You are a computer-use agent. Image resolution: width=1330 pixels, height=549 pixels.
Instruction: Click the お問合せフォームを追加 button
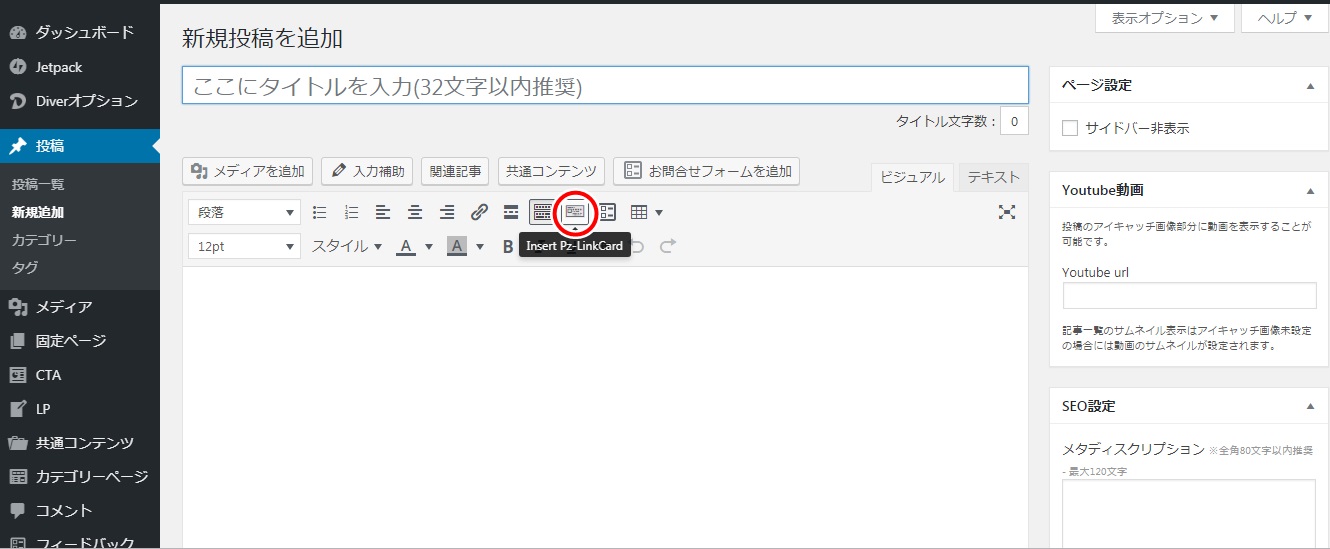coord(706,171)
